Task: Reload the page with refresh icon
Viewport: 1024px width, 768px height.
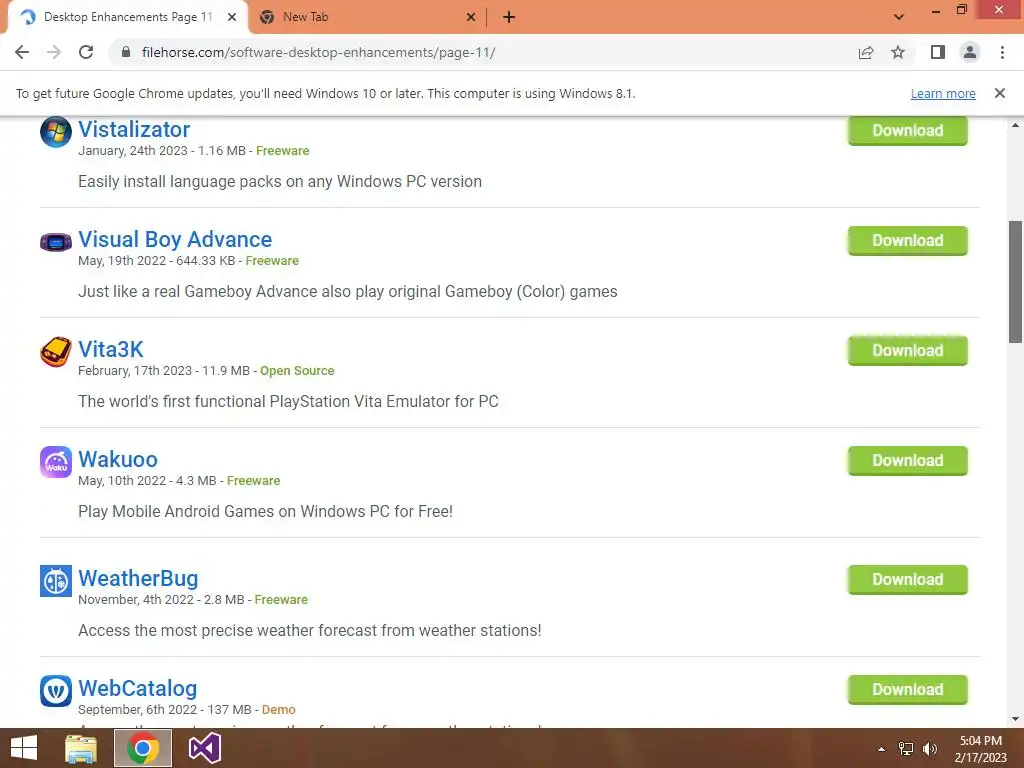Action: pos(86,52)
